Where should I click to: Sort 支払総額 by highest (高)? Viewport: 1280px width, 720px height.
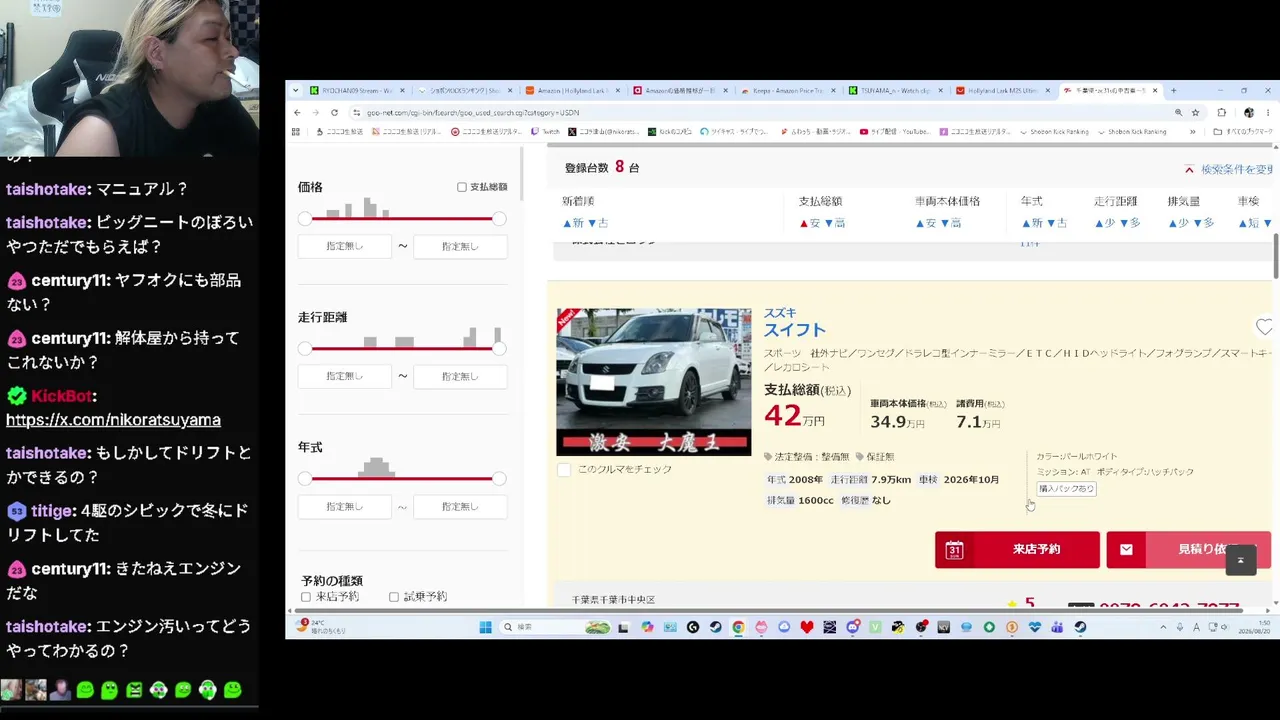click(x=835, y=223)
